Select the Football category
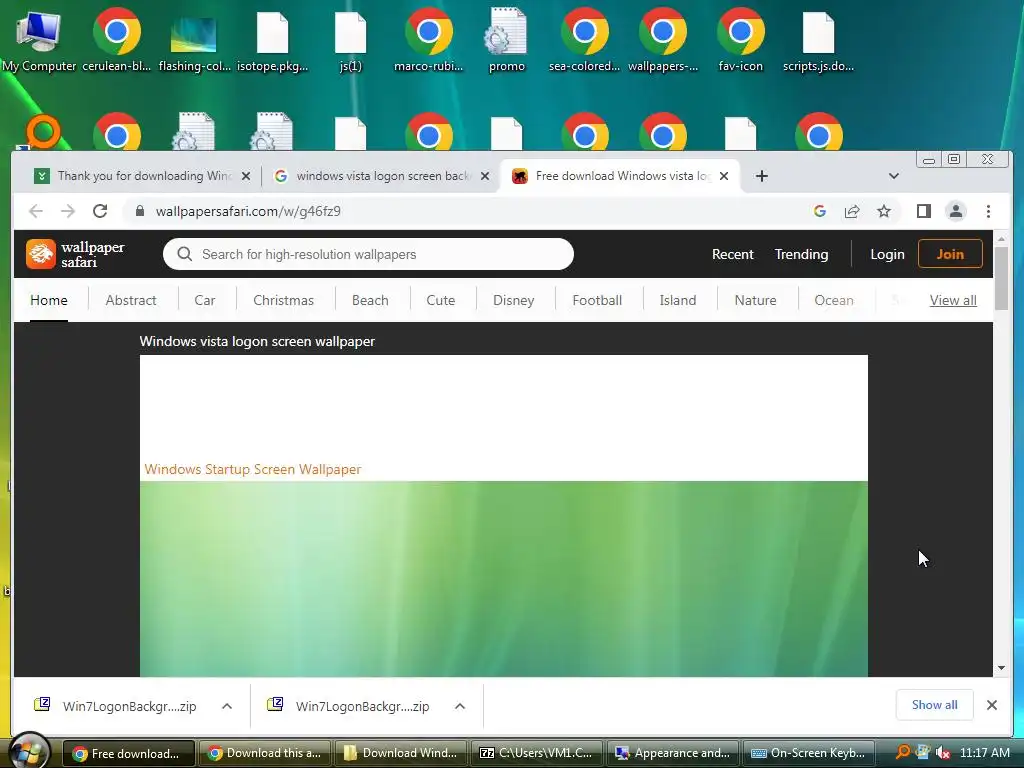This screenshot has width=1024, height=768. click(x=597, y=300)
